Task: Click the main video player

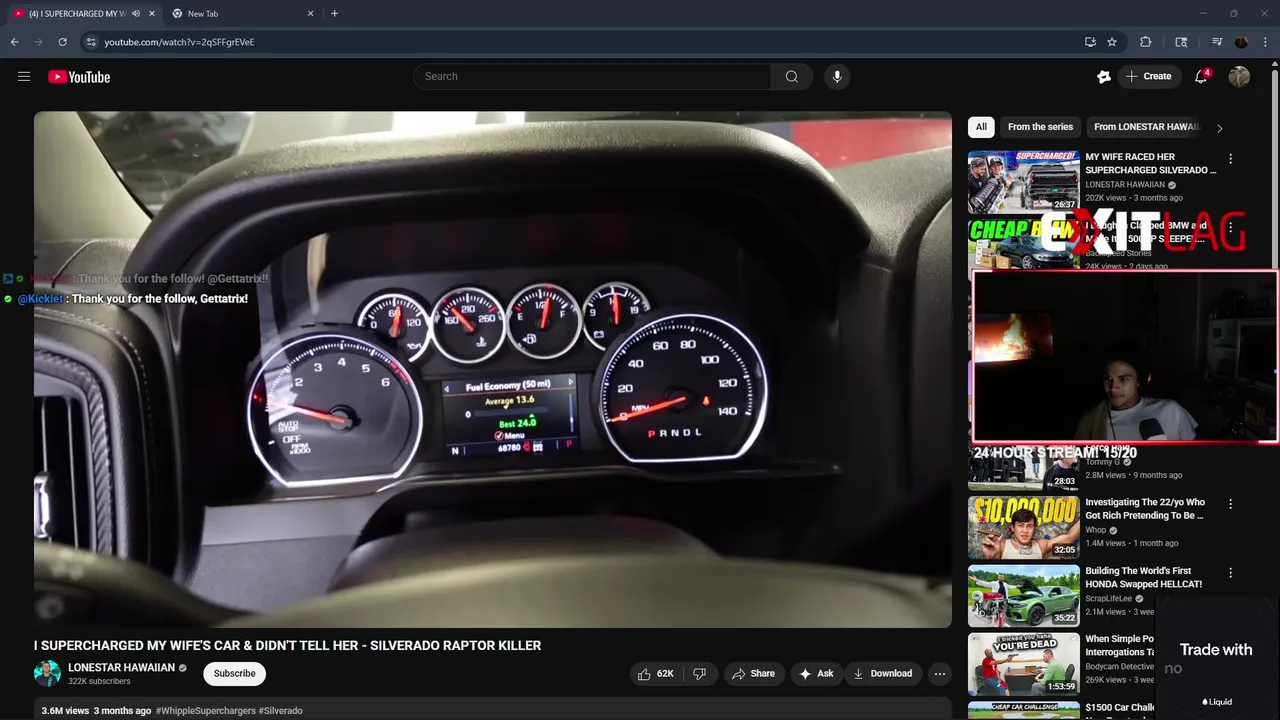Action: pyautogui.click(x=493, y=369)
